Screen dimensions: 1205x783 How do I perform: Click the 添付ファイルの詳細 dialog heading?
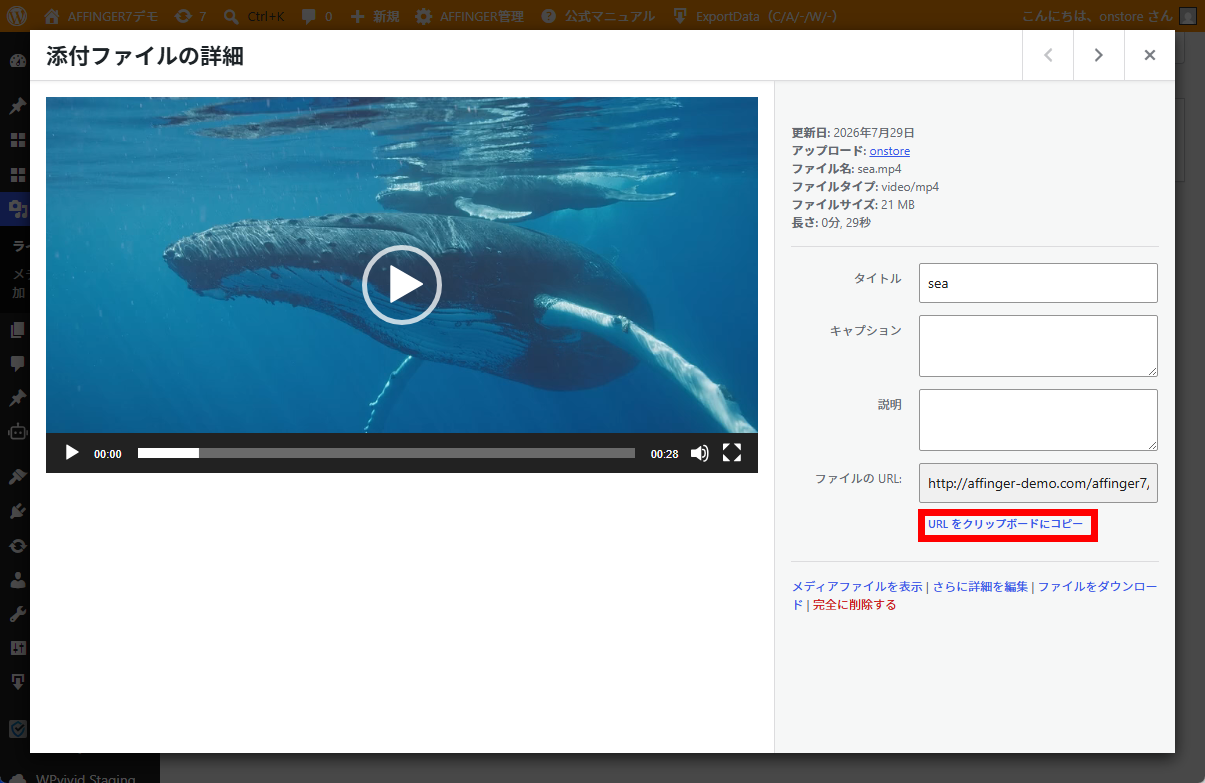(145, 56)
